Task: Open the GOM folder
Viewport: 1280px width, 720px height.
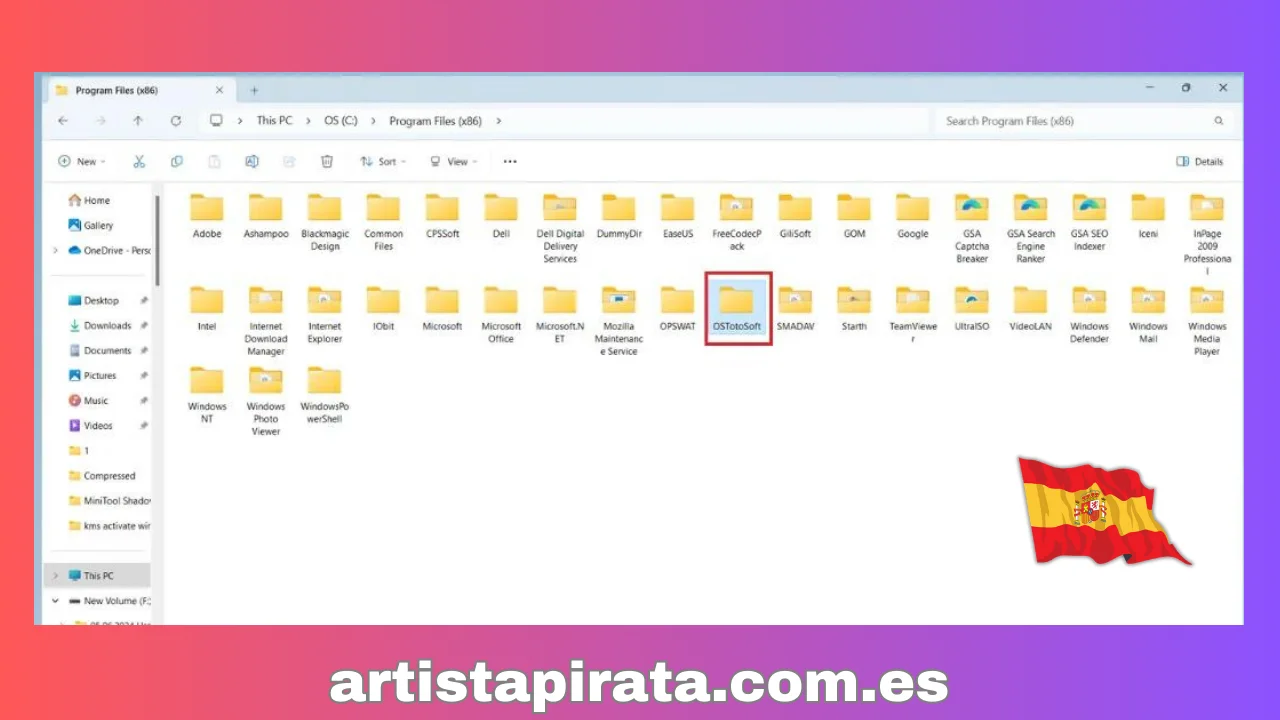Action: 854,216
